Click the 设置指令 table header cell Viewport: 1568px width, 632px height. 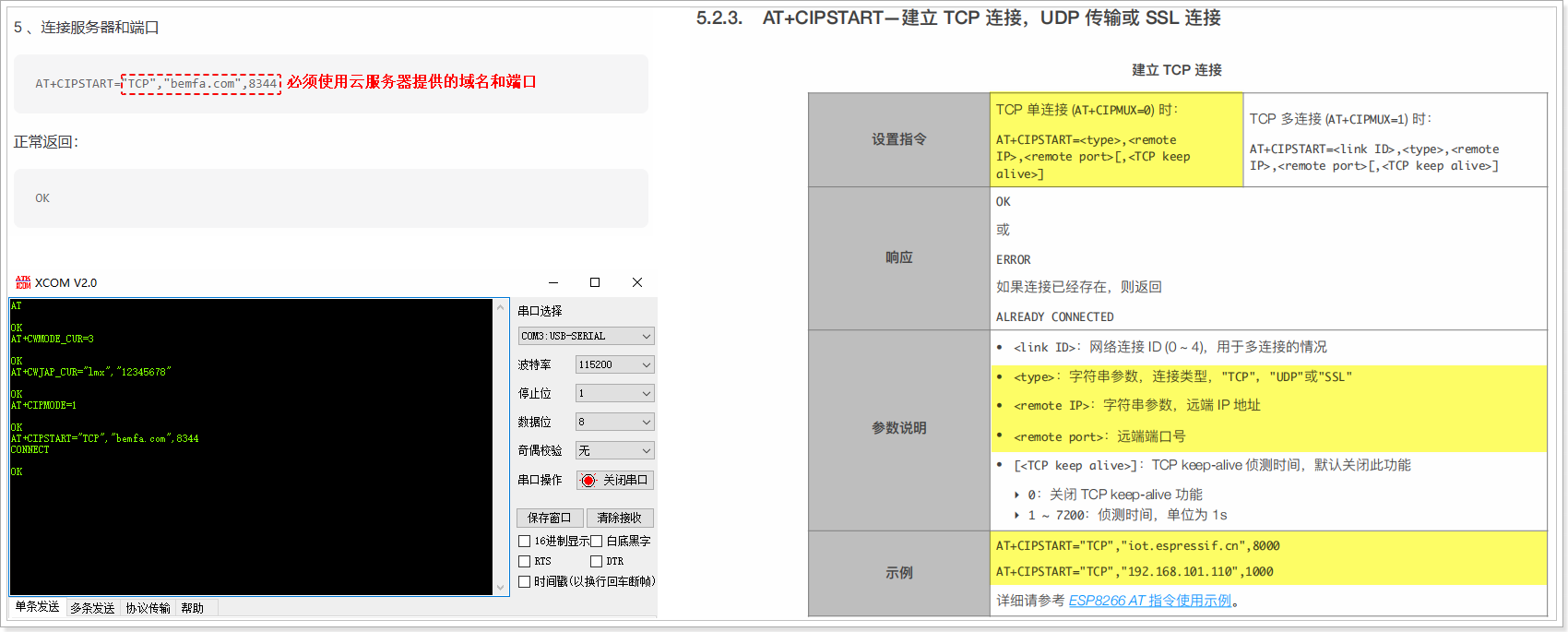(x=899, y=139)
